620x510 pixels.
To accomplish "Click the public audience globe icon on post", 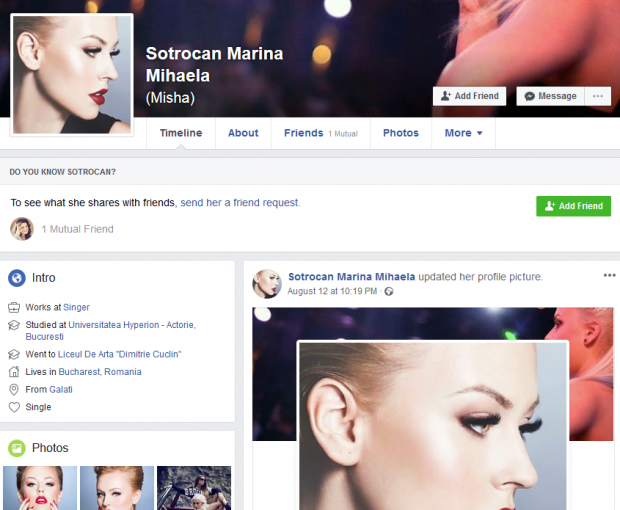I will (x=389, y=292).
